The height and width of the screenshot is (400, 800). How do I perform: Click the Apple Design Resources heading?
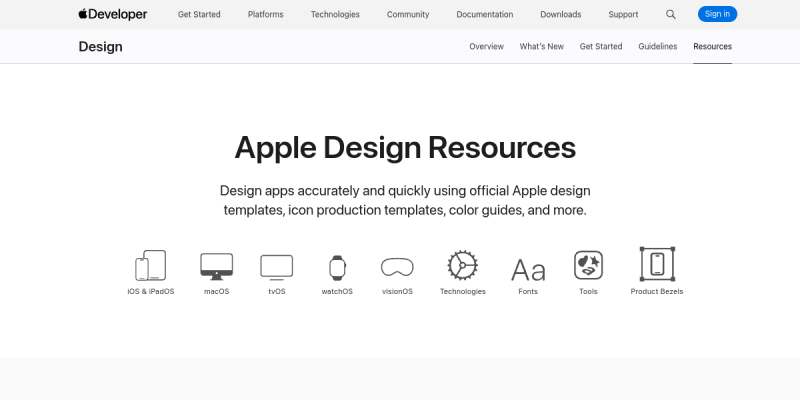point(405,148)
